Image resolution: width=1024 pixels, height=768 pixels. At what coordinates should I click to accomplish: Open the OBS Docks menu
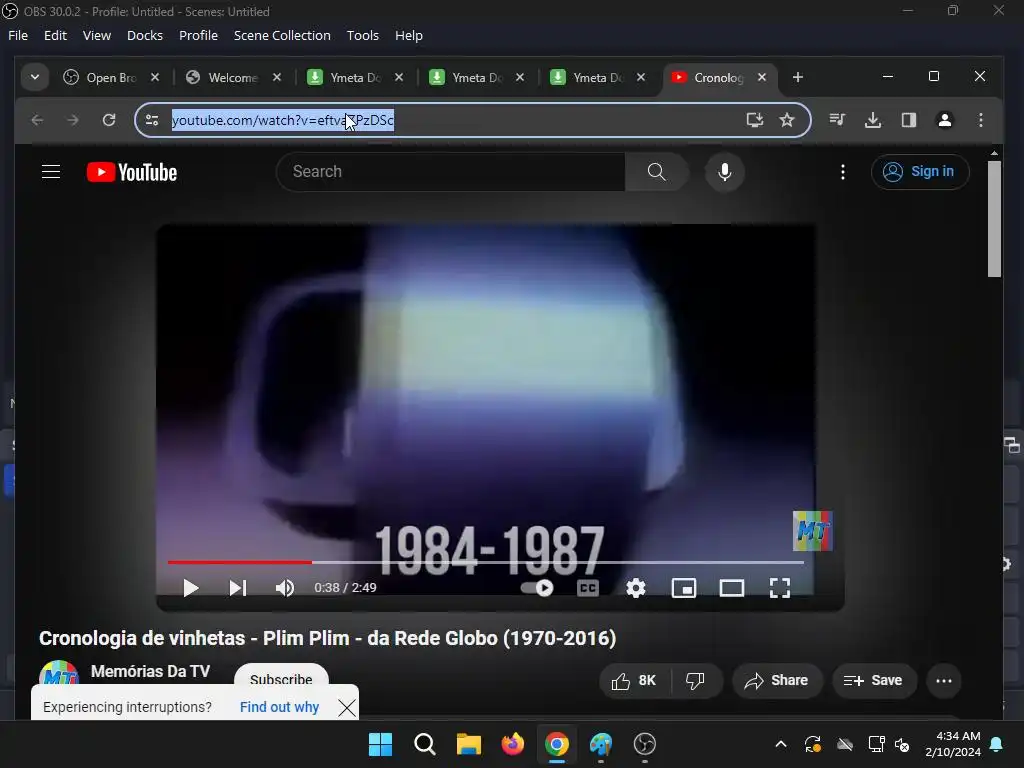[144, 35]
